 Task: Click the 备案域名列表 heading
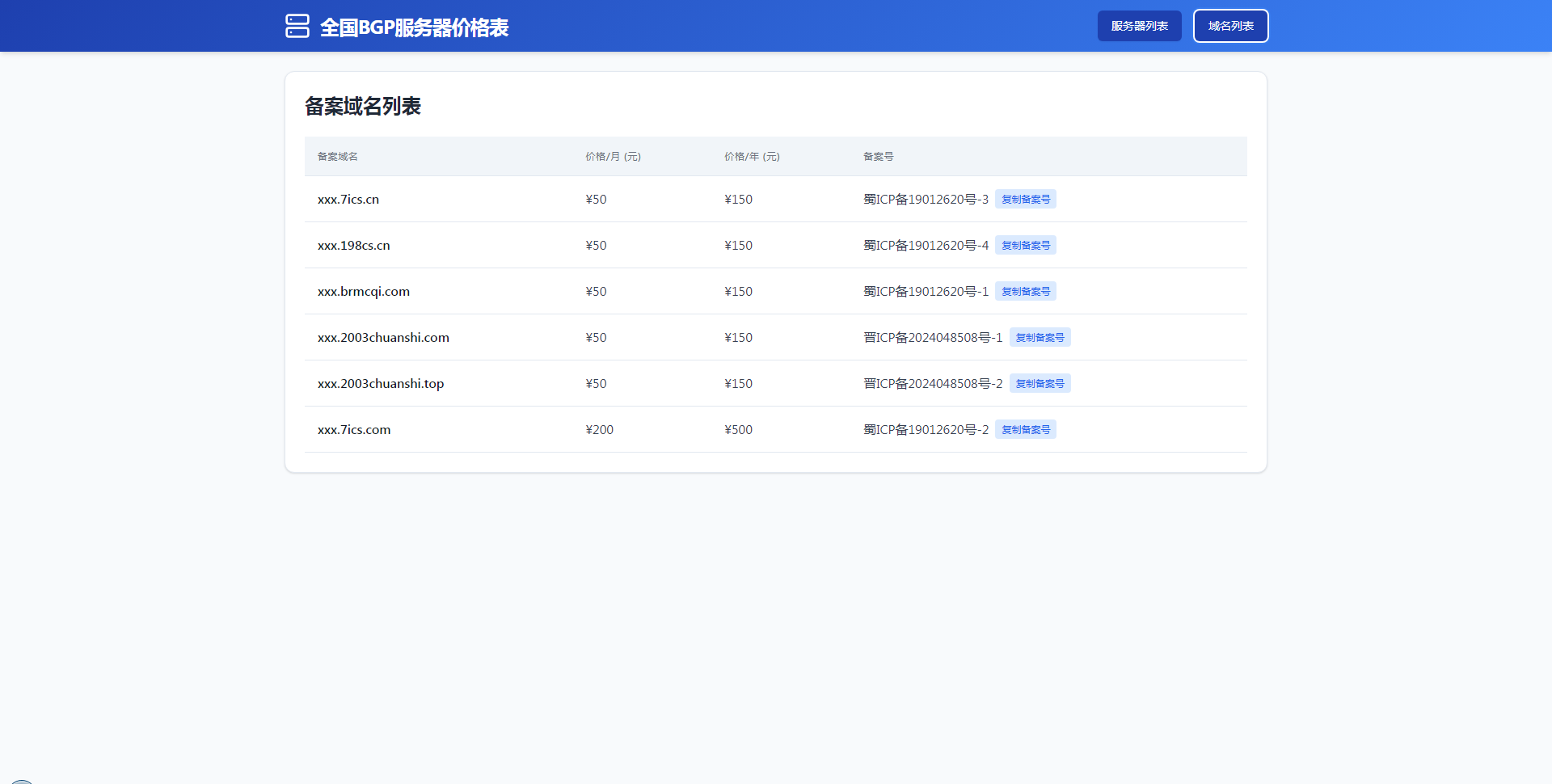363,107
